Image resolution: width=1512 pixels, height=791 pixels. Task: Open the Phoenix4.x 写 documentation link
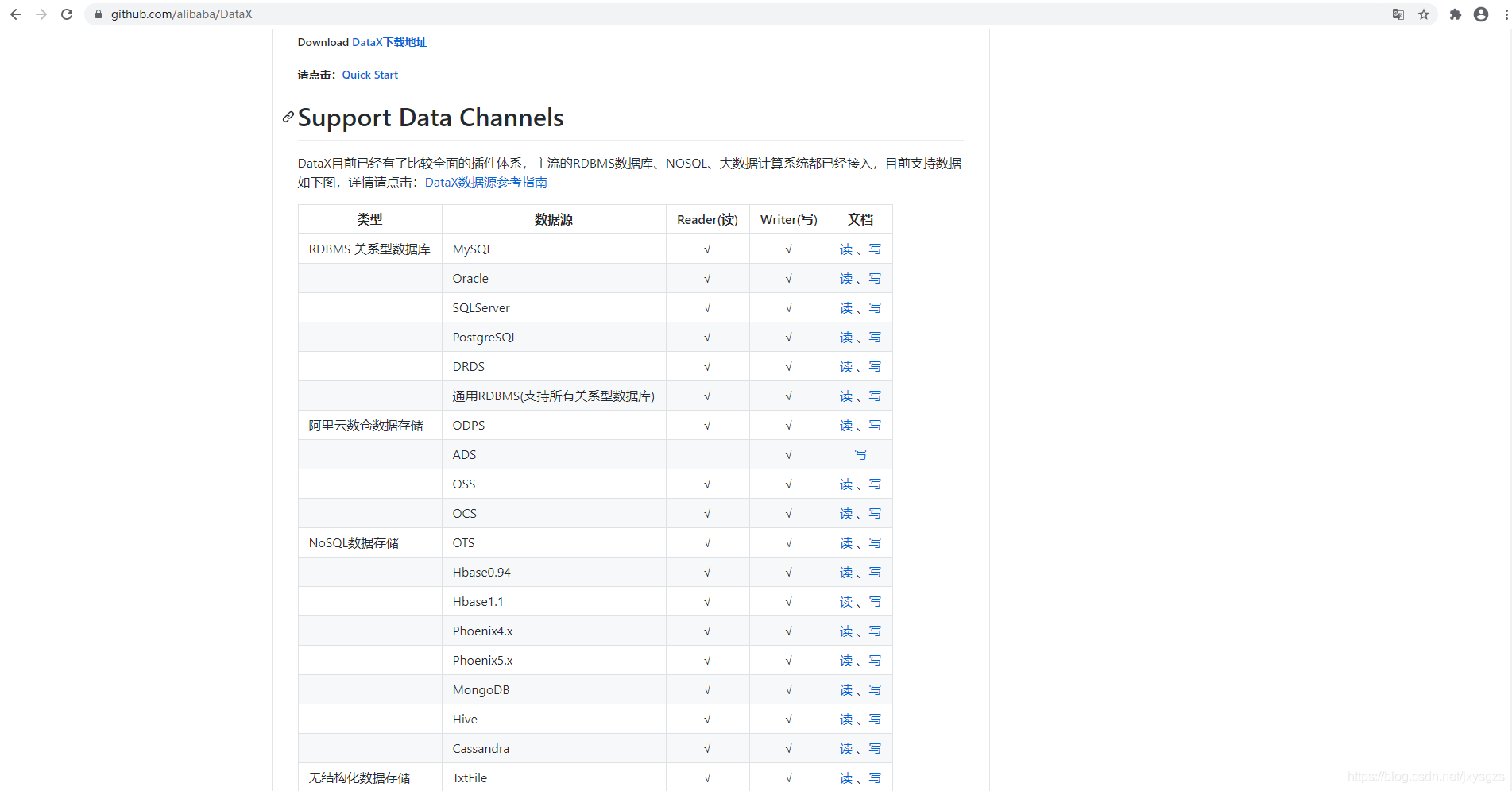pyautogui.click(x=875, y=631)
